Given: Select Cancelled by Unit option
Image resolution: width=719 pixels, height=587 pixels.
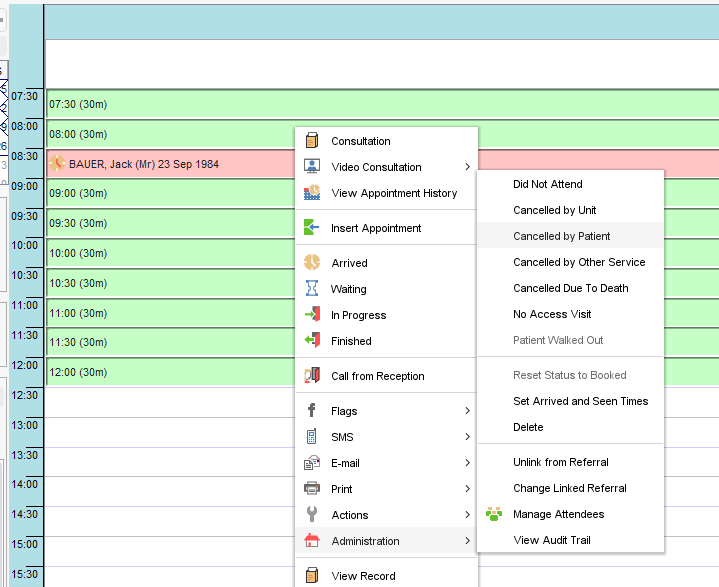Looking at the screenshot, I should 570,210.
